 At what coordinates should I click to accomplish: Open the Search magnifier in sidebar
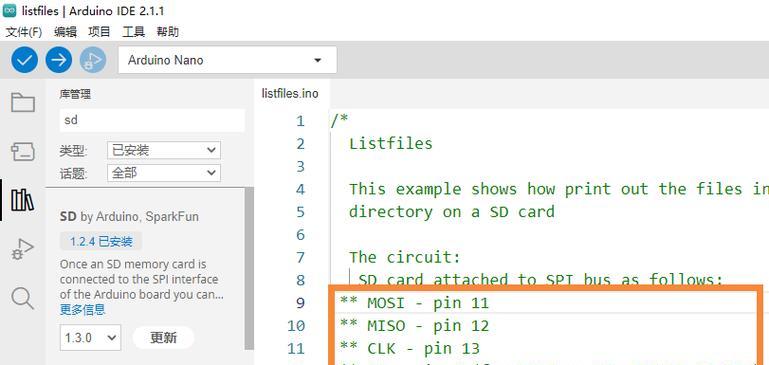point(23,298)
